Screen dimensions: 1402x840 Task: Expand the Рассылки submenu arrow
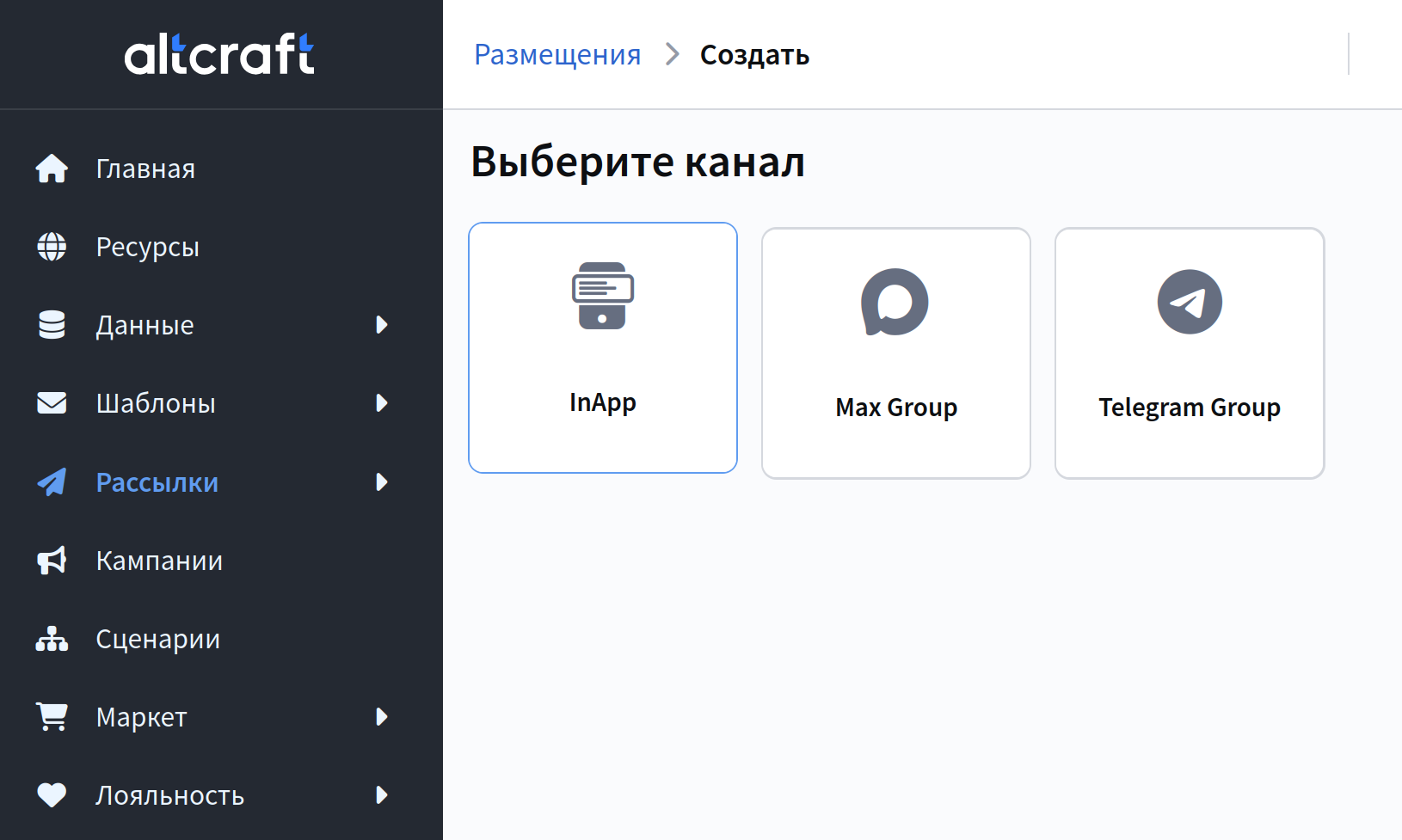[382, 482]
